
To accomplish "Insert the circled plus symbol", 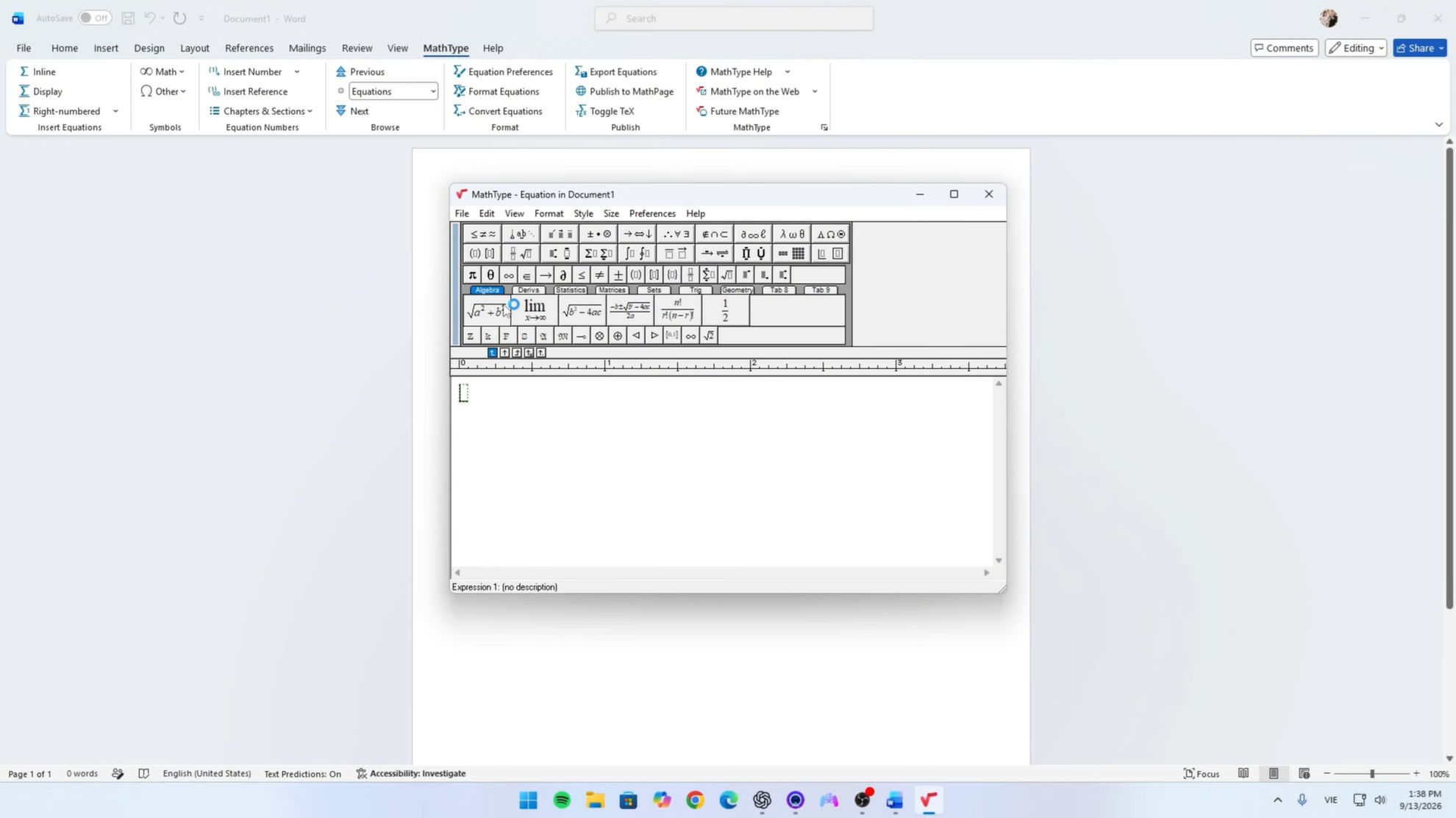I will pos(618,336).
